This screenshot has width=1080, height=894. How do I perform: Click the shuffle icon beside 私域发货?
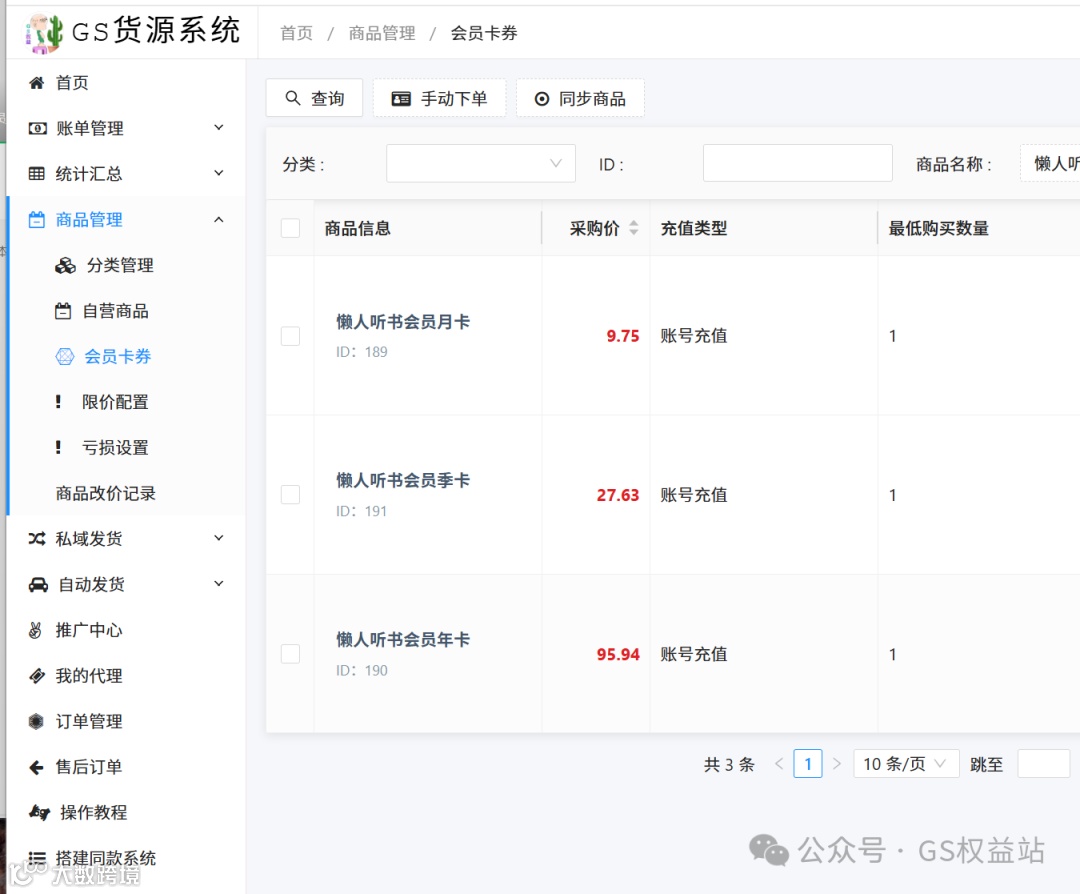click(x=37, y=539)
